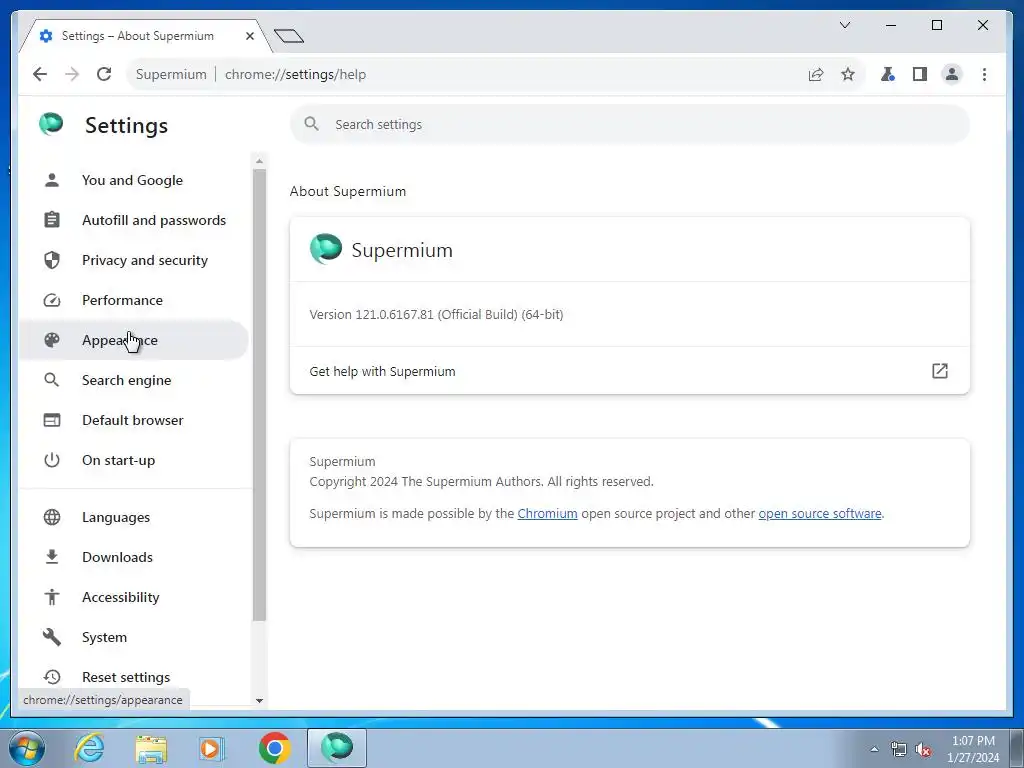
Task: Open the profile avatar menu
Action: pos(952,74)
